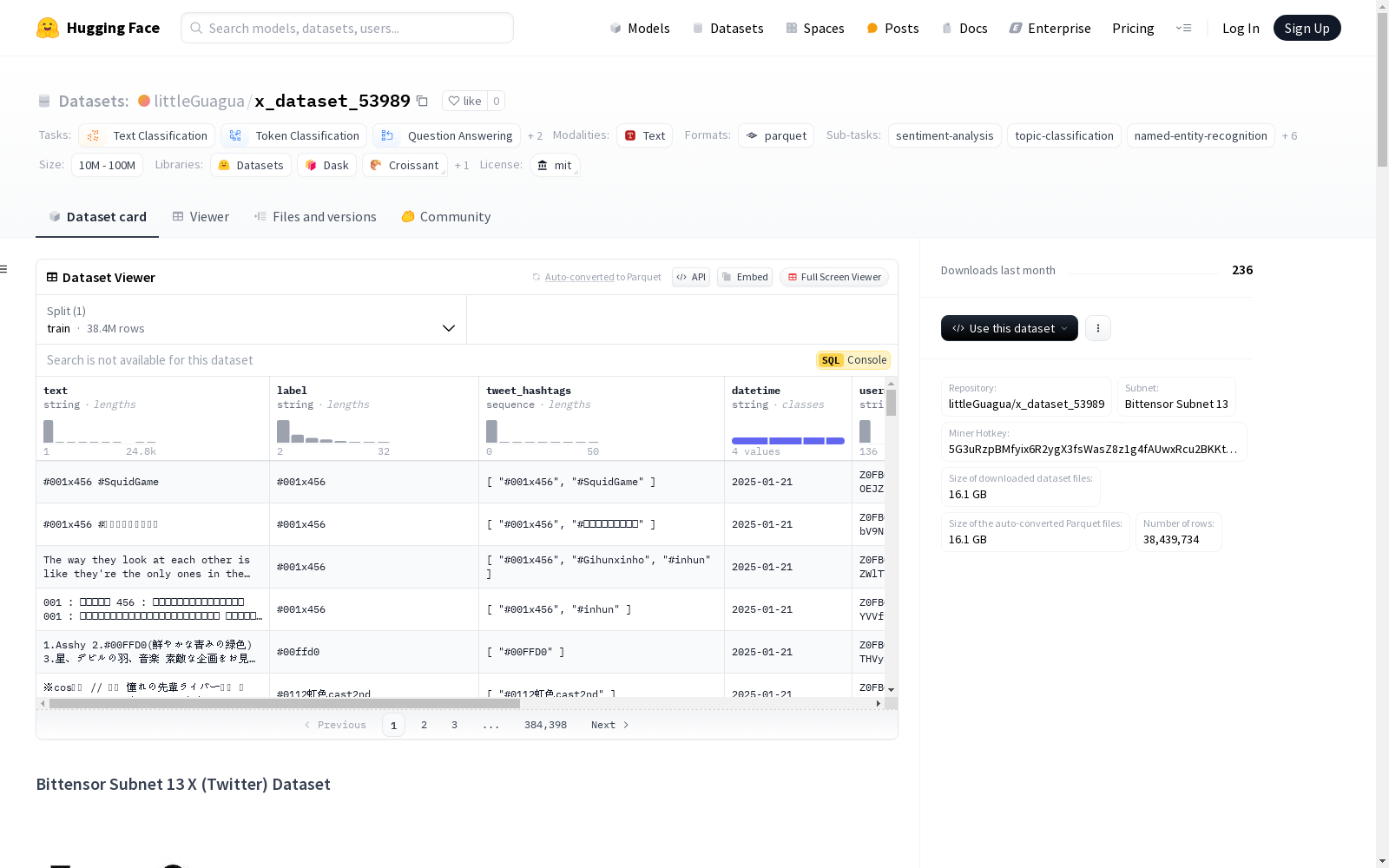Click the text column length histogram
Image resolution: width=1389 pixels, height=868 pixels.
tap(100, 431)
